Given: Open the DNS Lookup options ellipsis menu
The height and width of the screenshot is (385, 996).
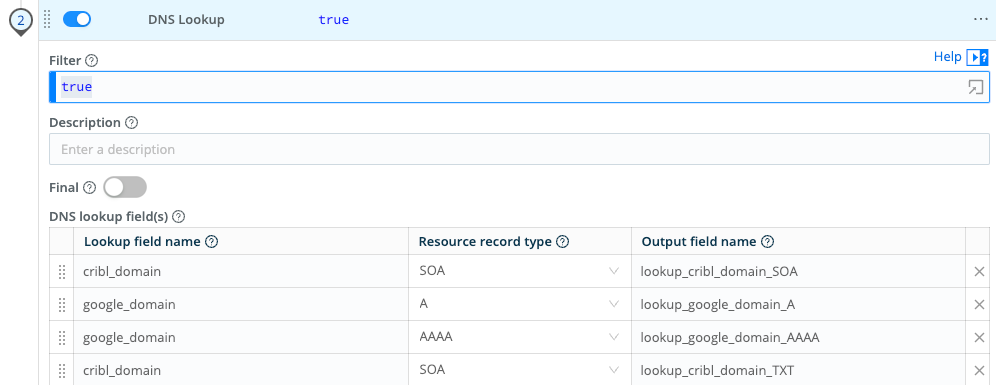Looking at the screenshot, I should (980, 20).
